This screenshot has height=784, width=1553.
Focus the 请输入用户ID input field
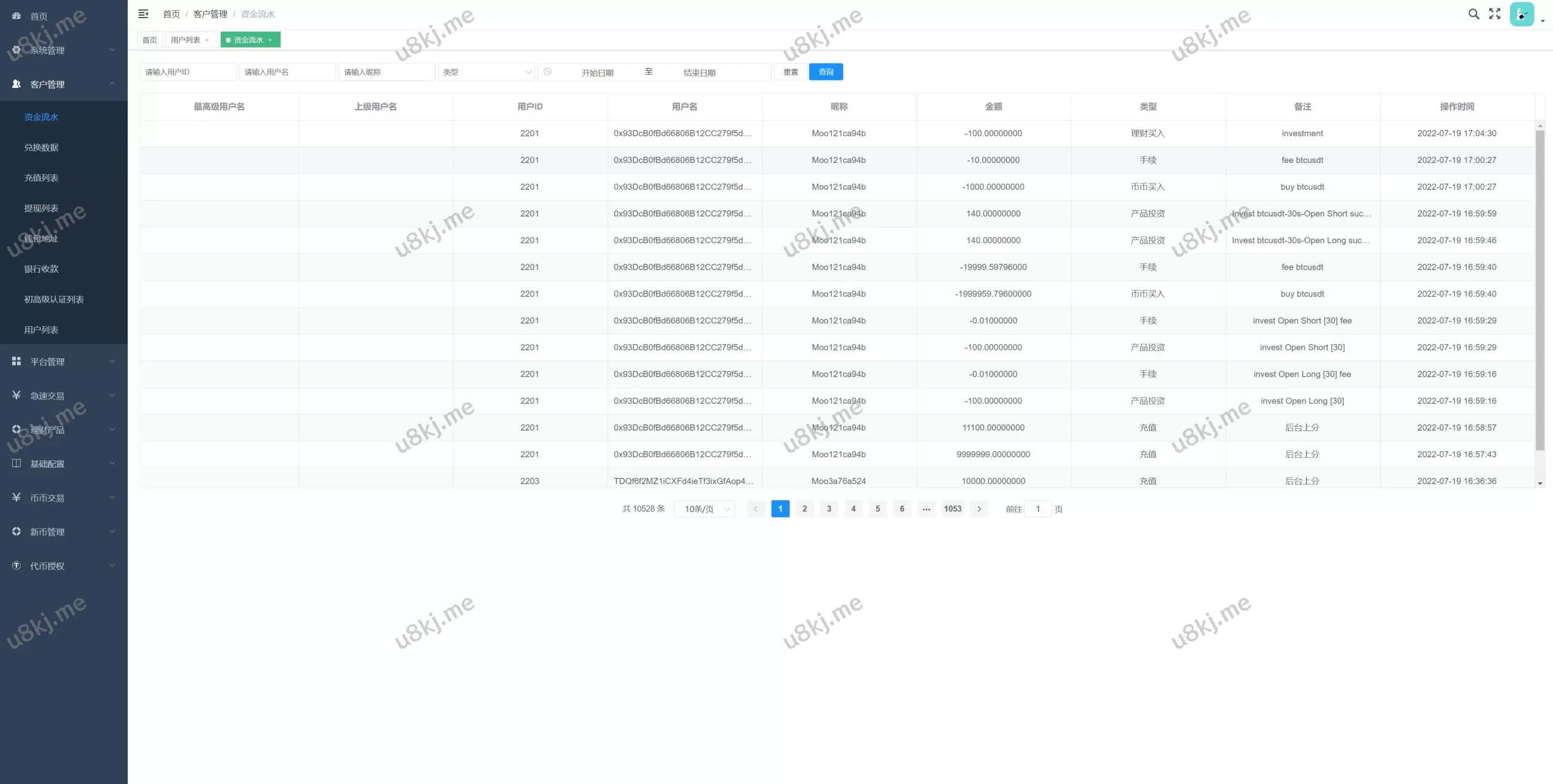188,72
